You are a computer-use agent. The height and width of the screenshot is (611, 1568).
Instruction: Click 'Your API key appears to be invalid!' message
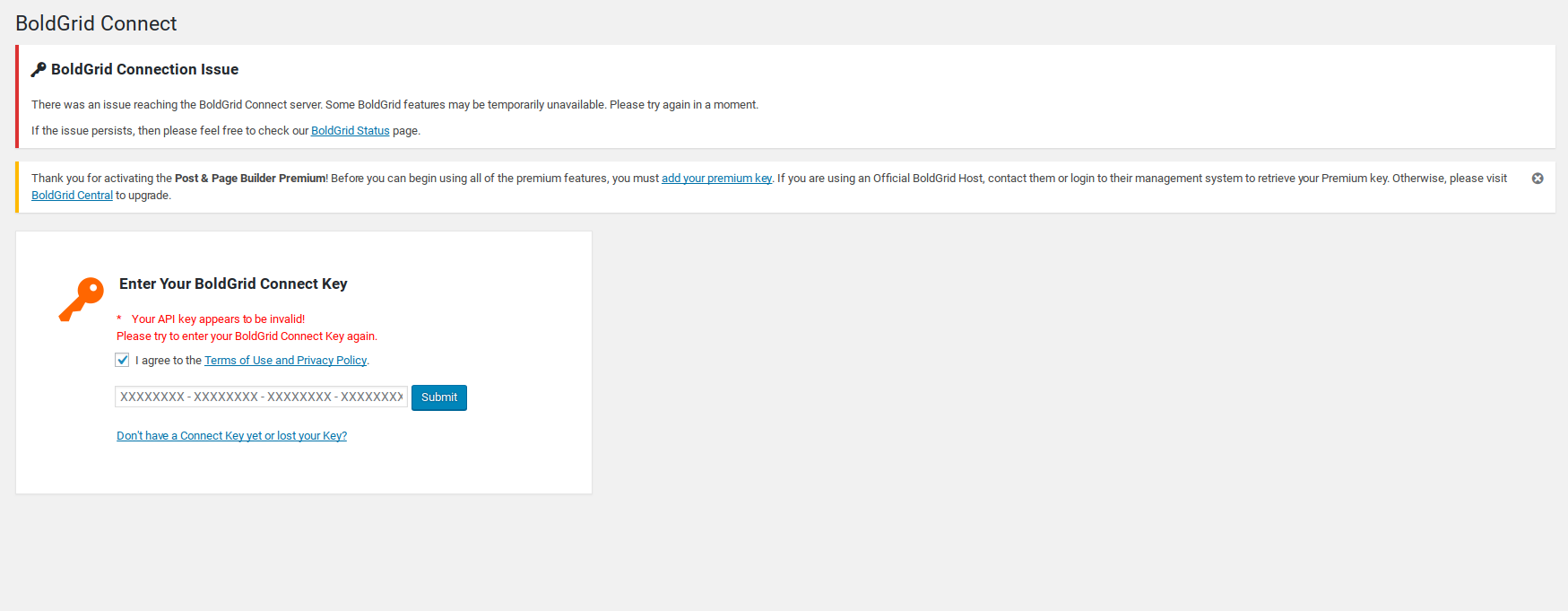coord(218,319)
